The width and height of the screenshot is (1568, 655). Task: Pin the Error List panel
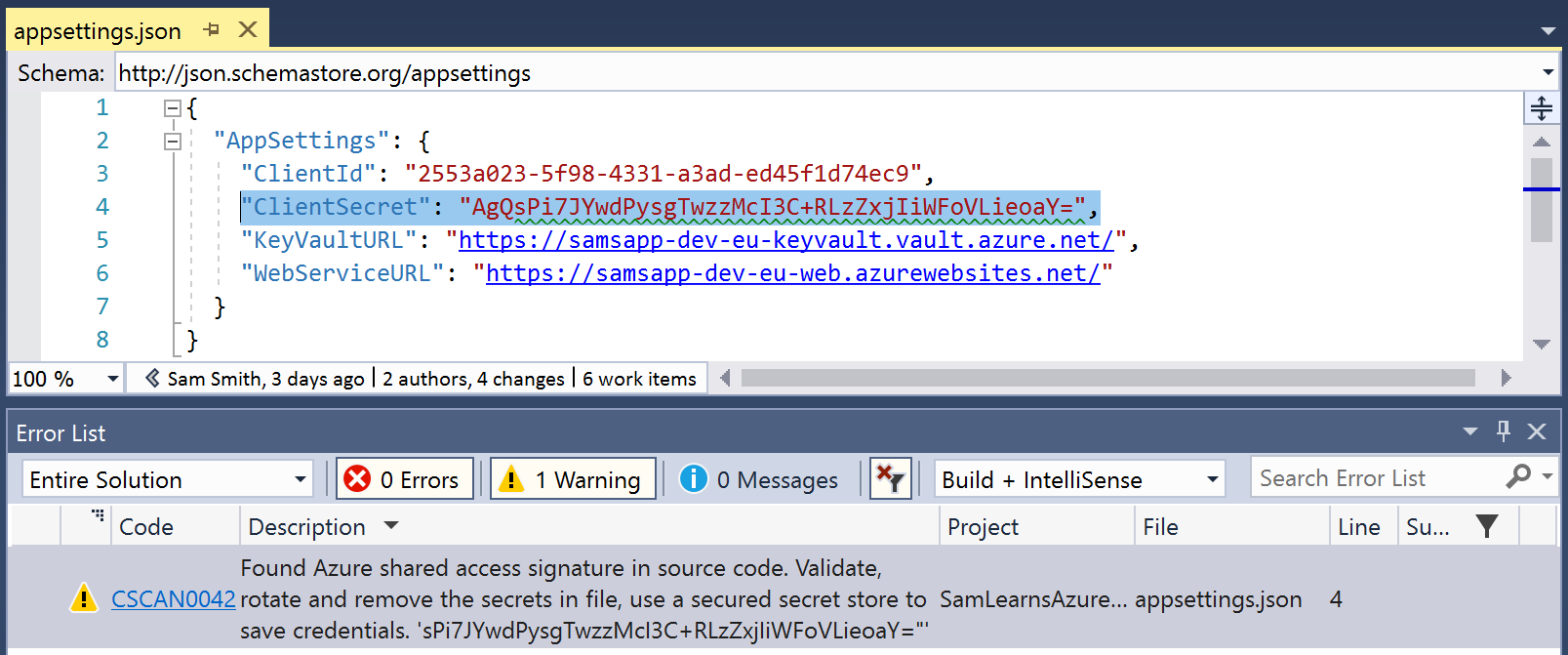point(1503,431)
